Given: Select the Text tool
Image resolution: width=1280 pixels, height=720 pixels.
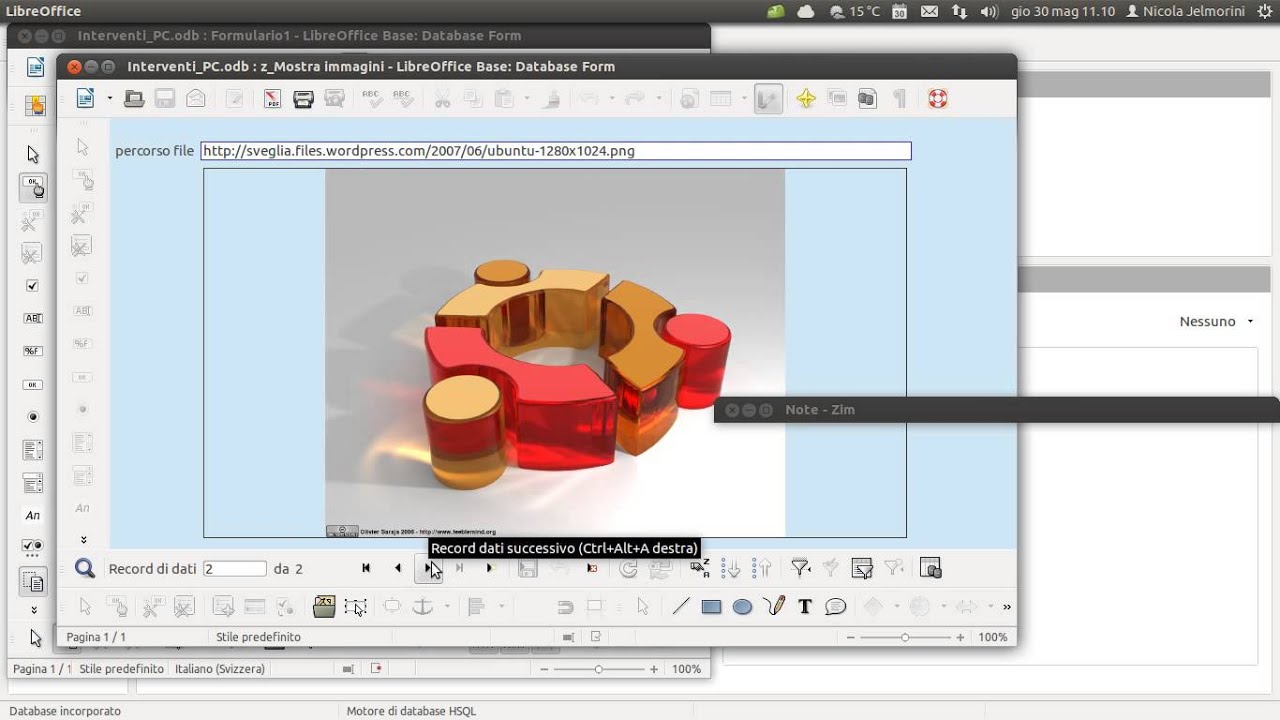Looking at the screenshot, I should tap(805, 606).
